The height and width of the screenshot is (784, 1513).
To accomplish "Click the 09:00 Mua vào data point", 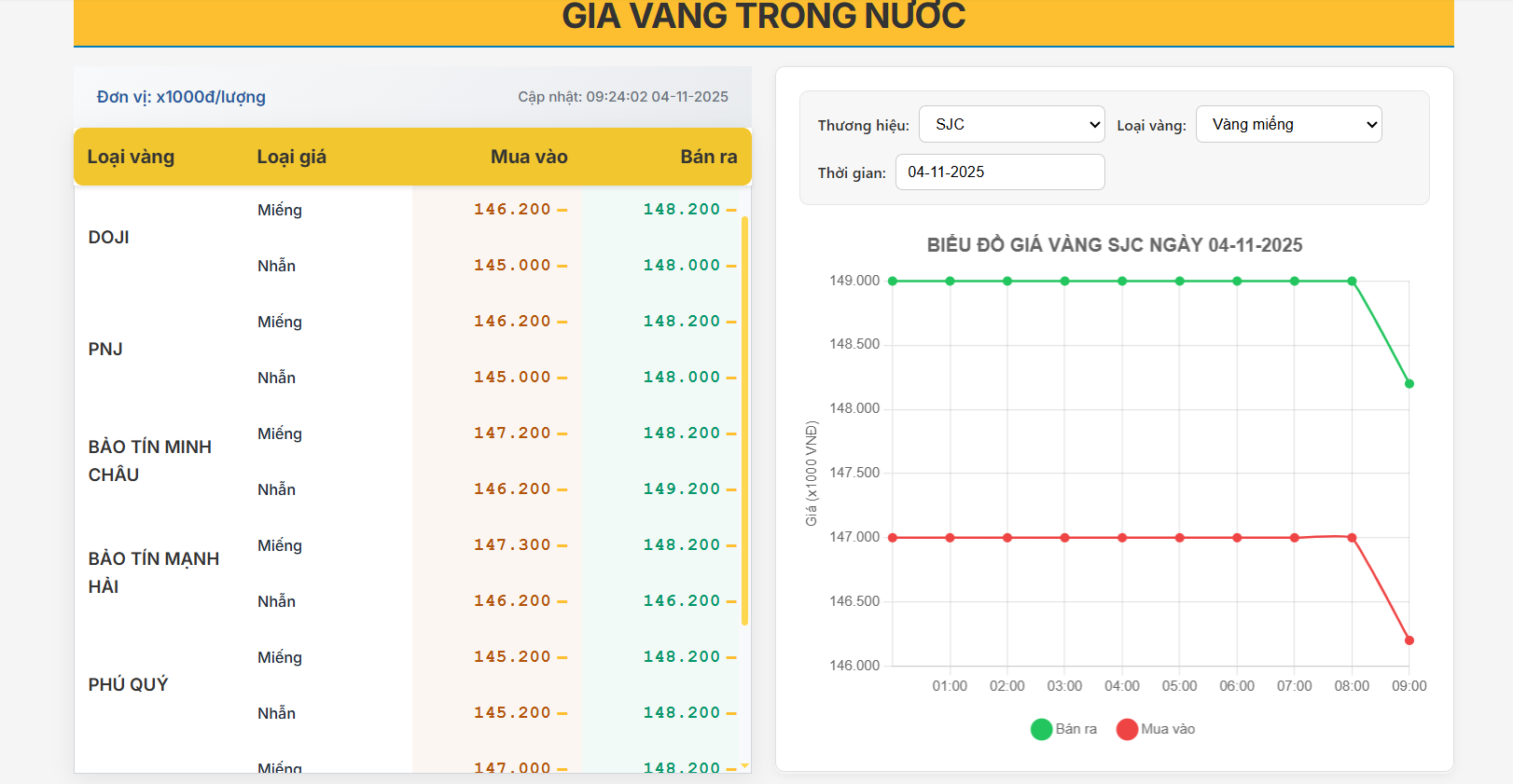I will (x=1409, y=640).
